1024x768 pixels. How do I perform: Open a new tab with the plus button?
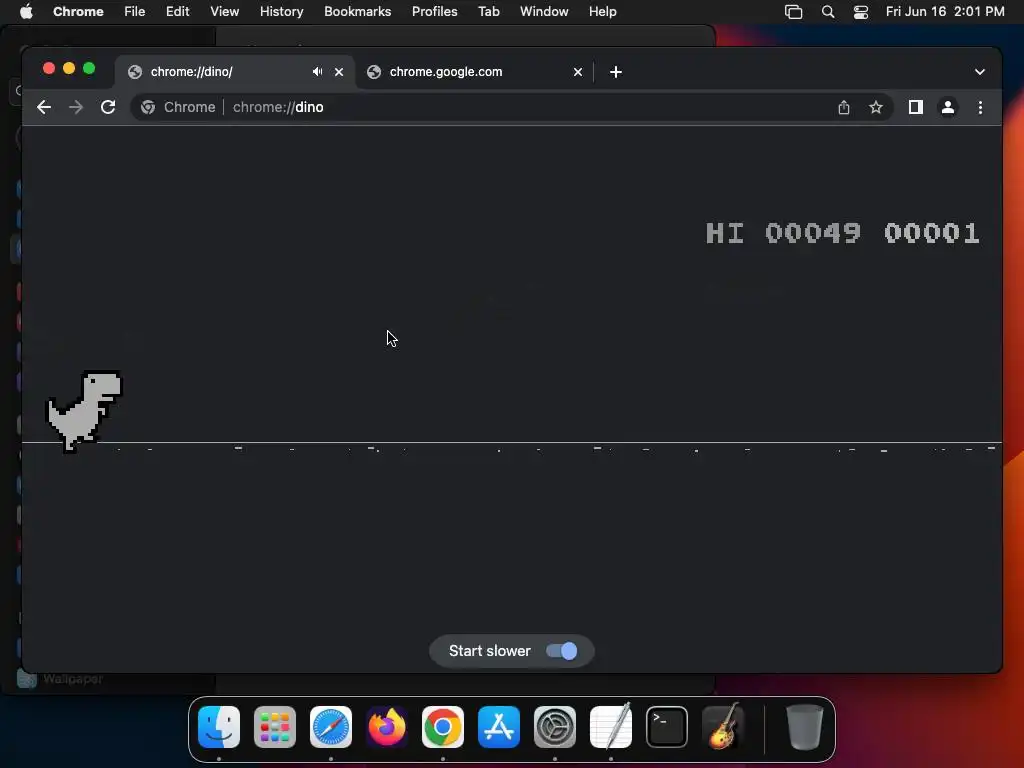click(x=616, y=72)
